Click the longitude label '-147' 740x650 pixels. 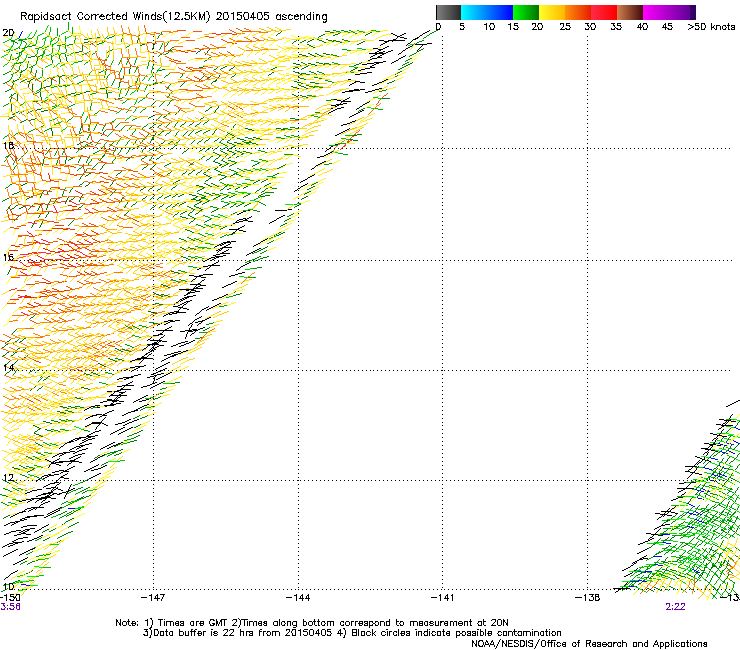point(153,598)
